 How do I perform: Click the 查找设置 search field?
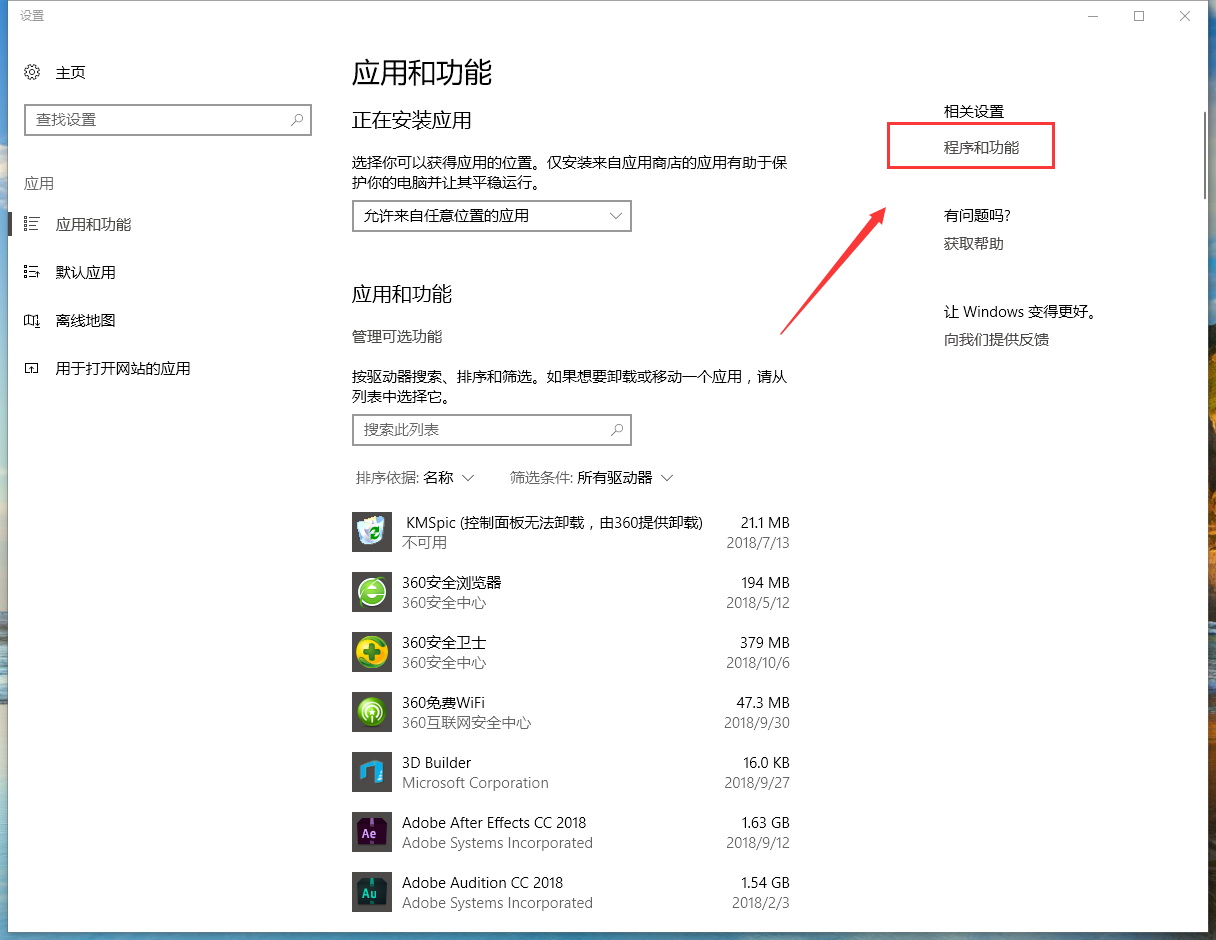167,120
